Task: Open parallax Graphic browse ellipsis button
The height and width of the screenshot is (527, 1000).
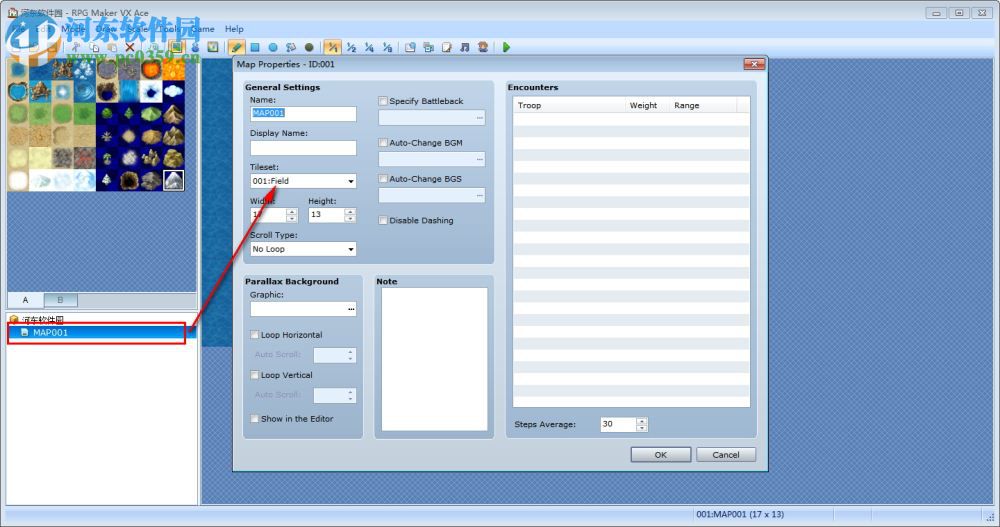Action: [x=351, y=309]
